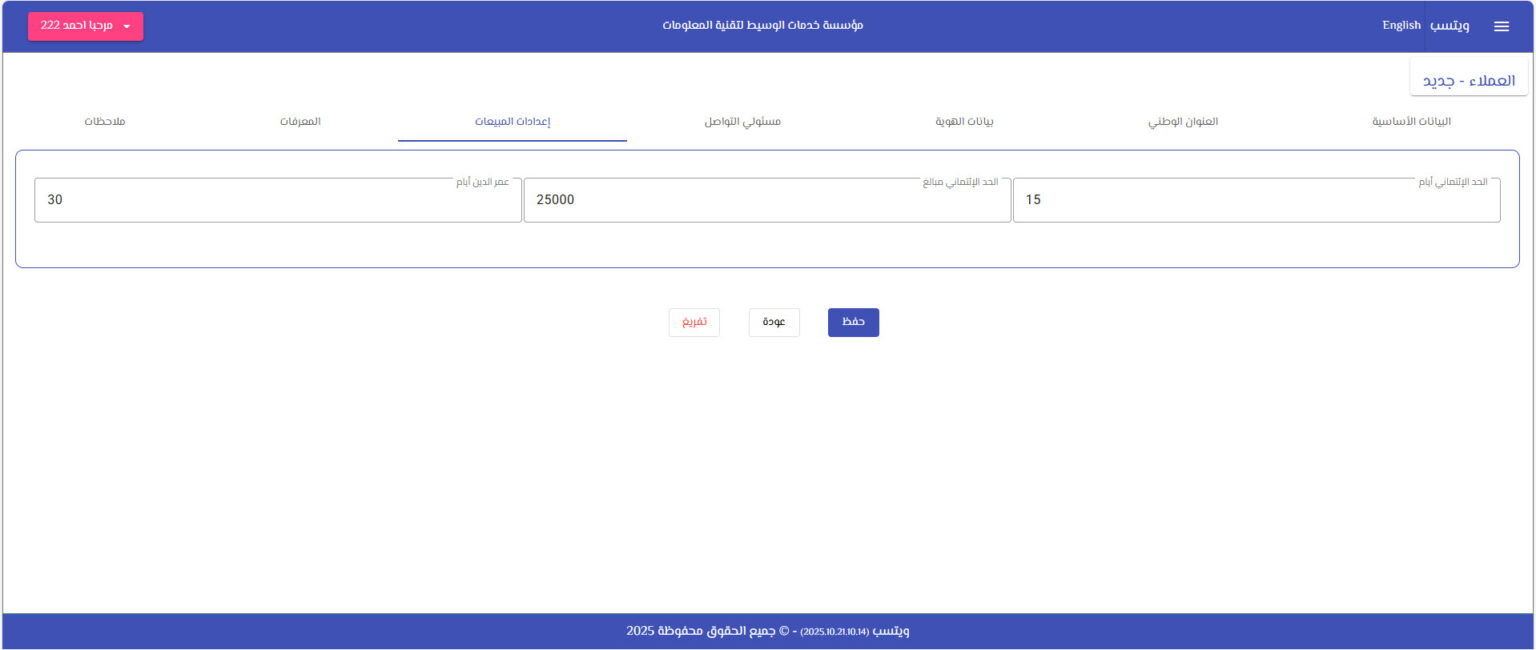Focus the عمر الدين أيام field showing 30
Screen dimensions: 1536x650
pos(277,199)
